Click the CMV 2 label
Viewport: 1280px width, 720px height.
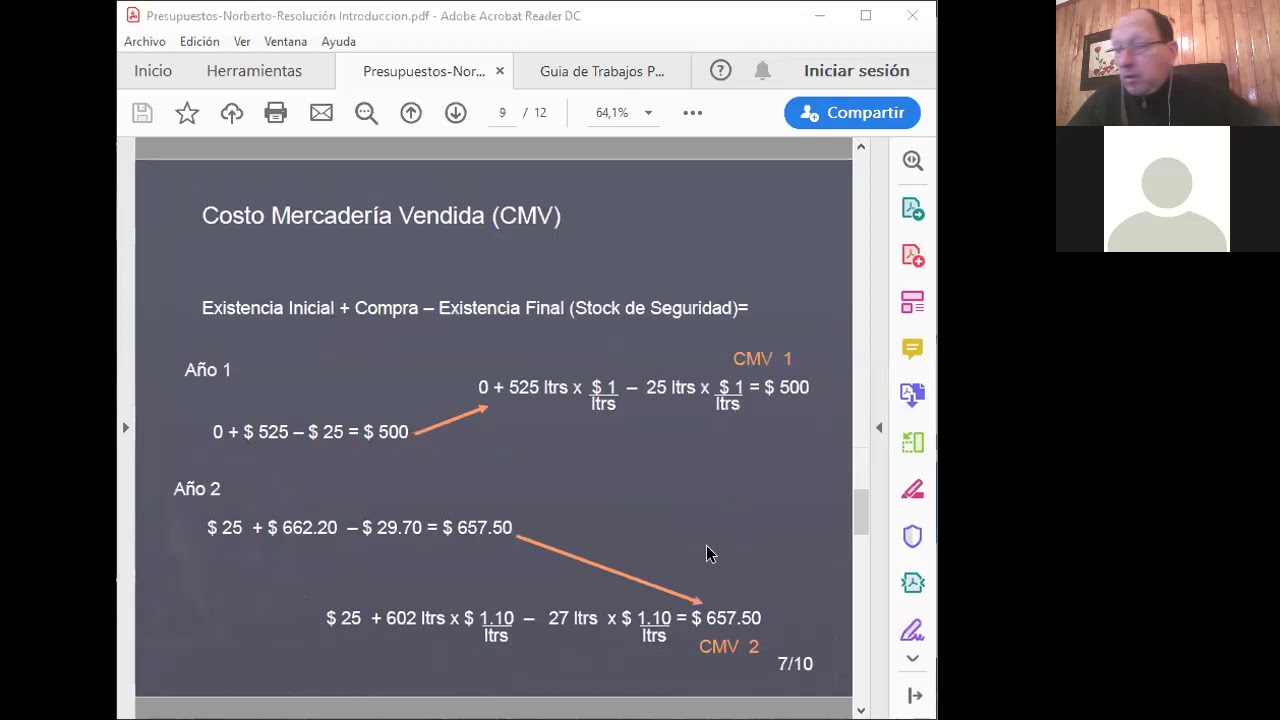(x=729, y=647)
